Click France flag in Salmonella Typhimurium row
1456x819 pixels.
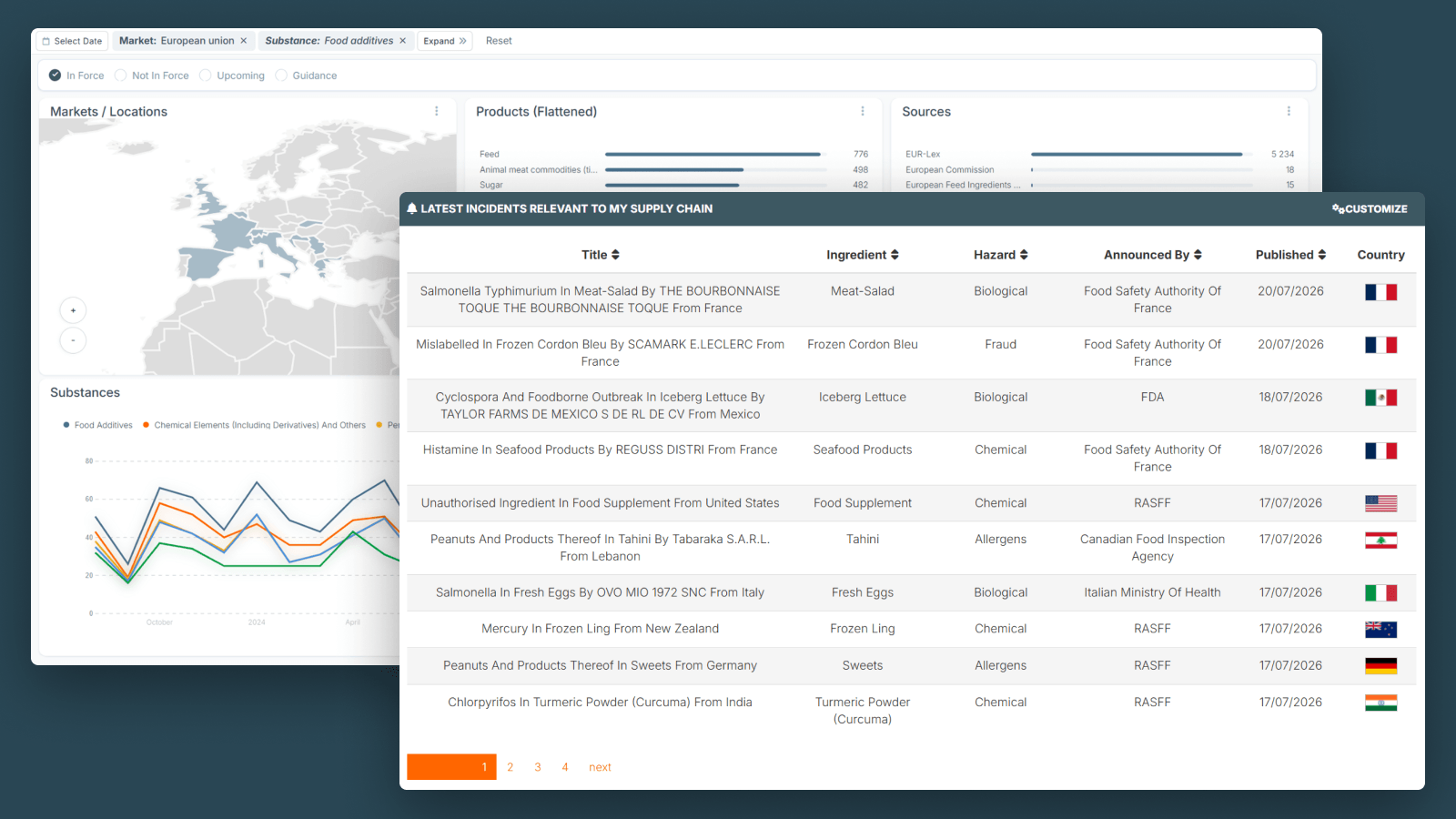1380,292
